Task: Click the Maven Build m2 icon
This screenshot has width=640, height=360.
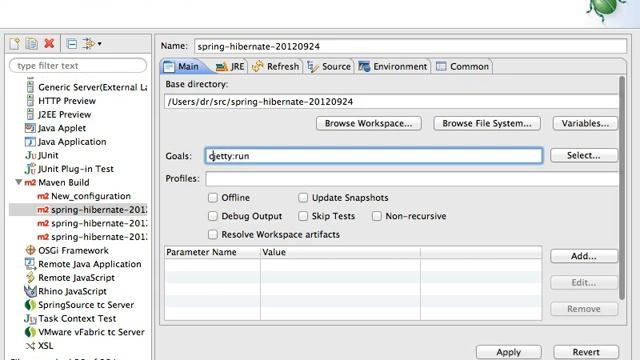Action: coord(30,182)
